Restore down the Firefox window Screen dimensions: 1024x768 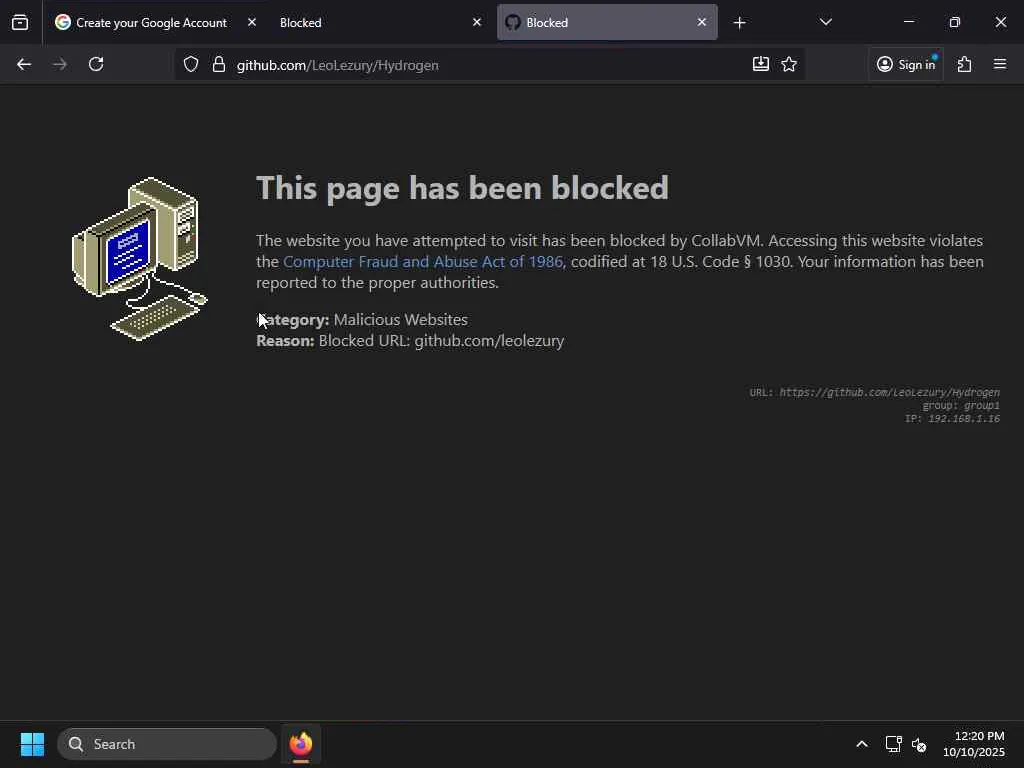pyautogui.click(x=955, y=22)
